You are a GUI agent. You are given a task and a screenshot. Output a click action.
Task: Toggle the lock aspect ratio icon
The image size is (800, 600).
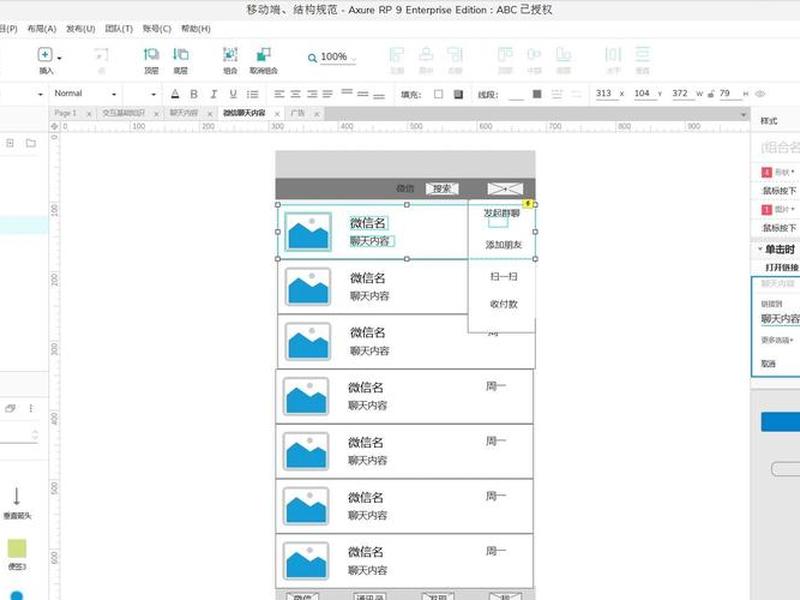pos(711,94)
